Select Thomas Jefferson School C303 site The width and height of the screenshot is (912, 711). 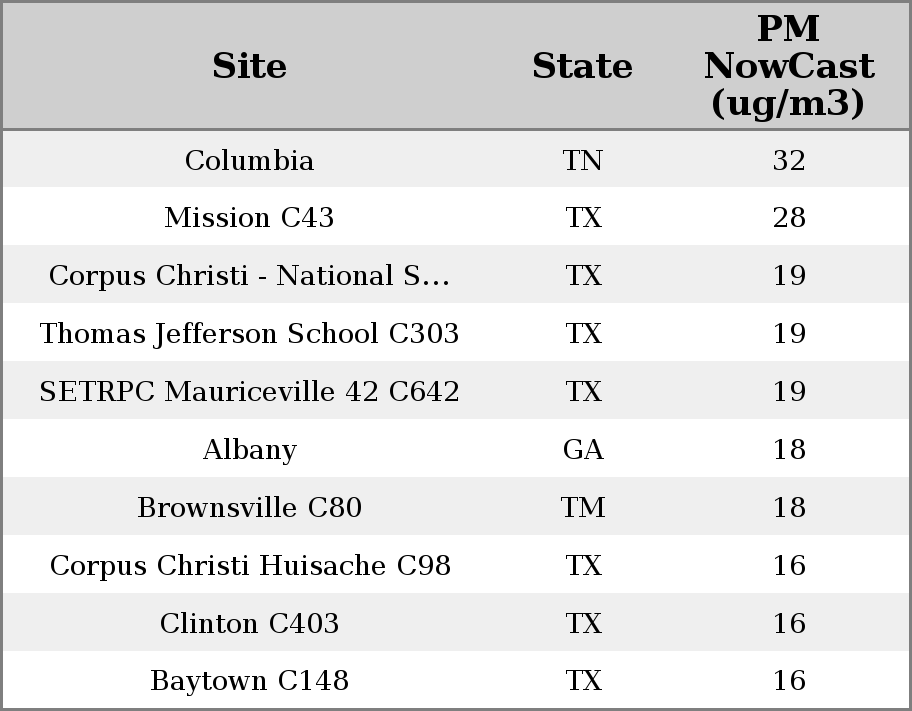pyautogui.click(x=249, y=334)
